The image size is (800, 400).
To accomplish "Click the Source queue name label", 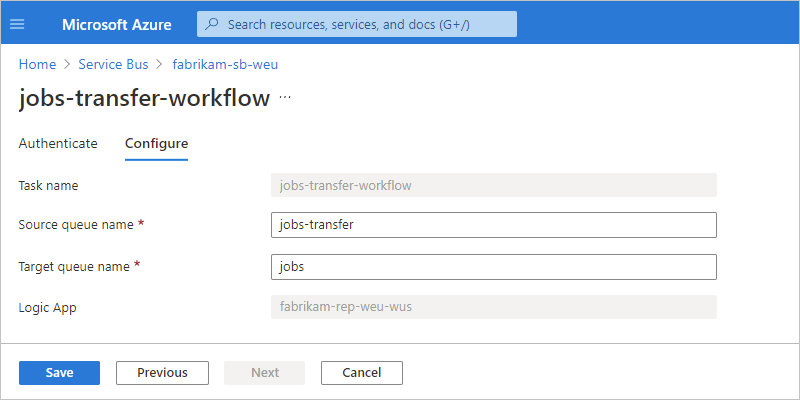I will (76, 225).
